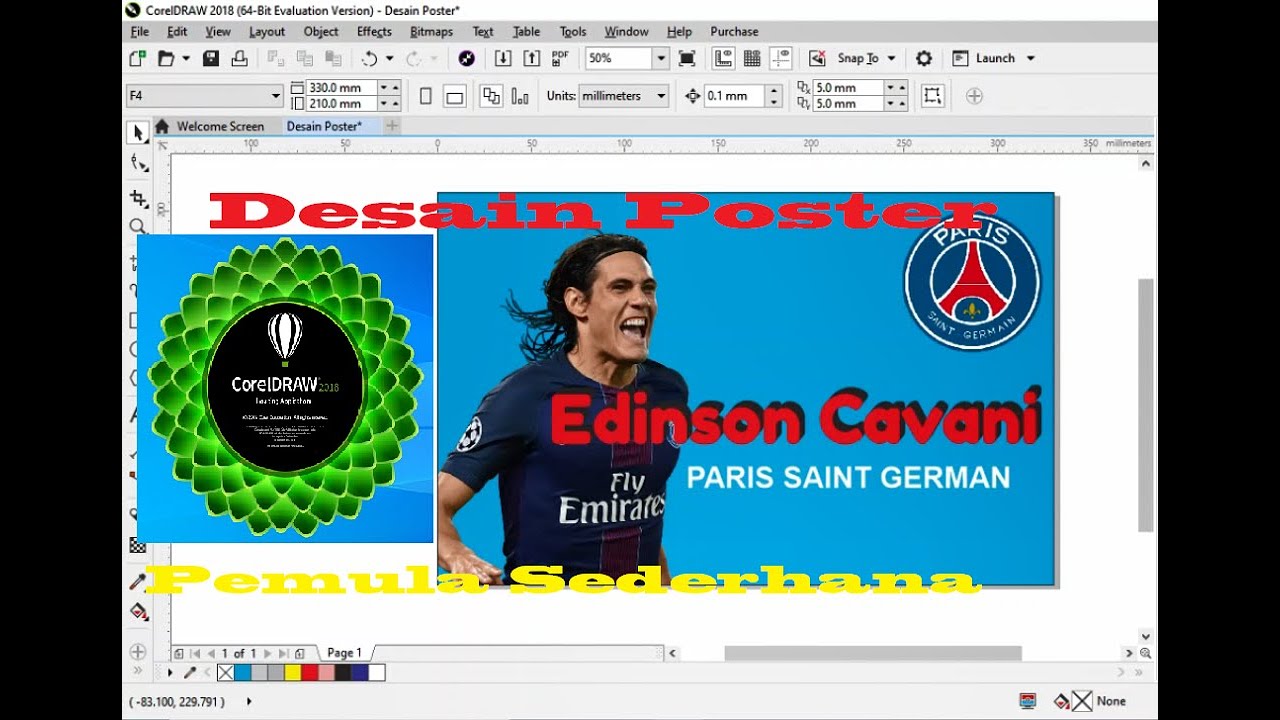Open the Effects menu

coord(374,32)
